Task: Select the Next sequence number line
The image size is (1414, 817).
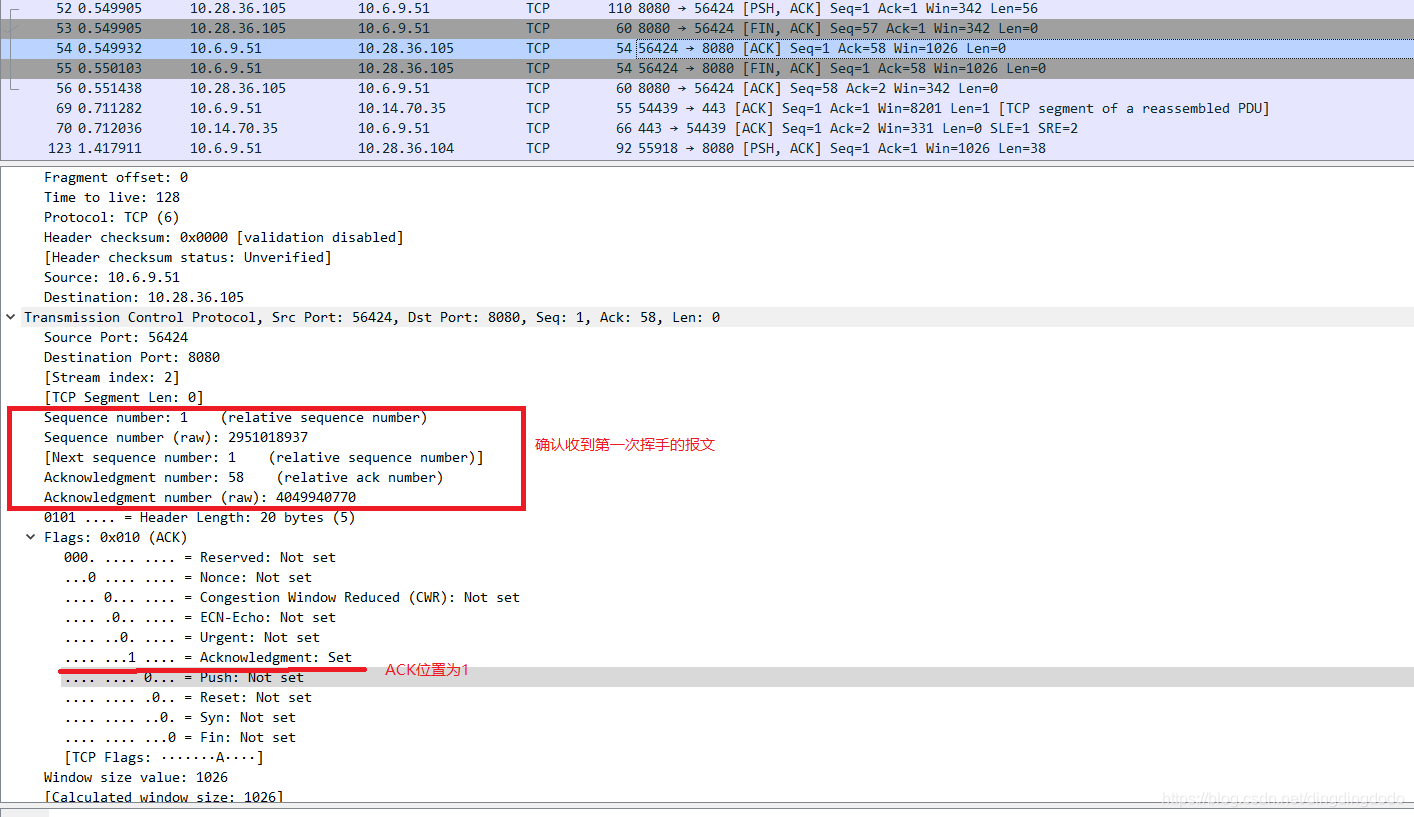Action: click(264, 457)
